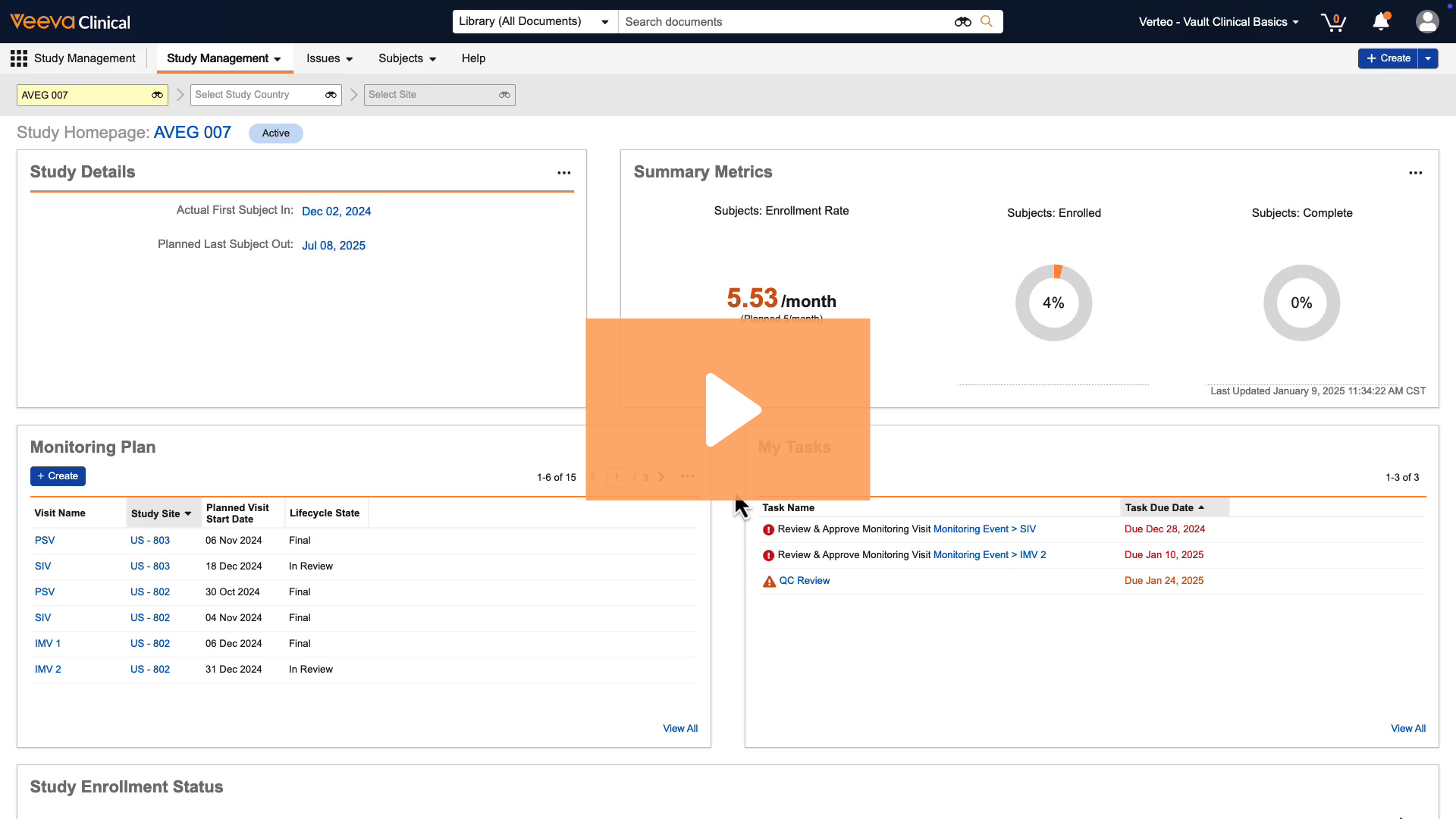
Task: Click binoculars icon in document search bar
Action: click(962, 22)
